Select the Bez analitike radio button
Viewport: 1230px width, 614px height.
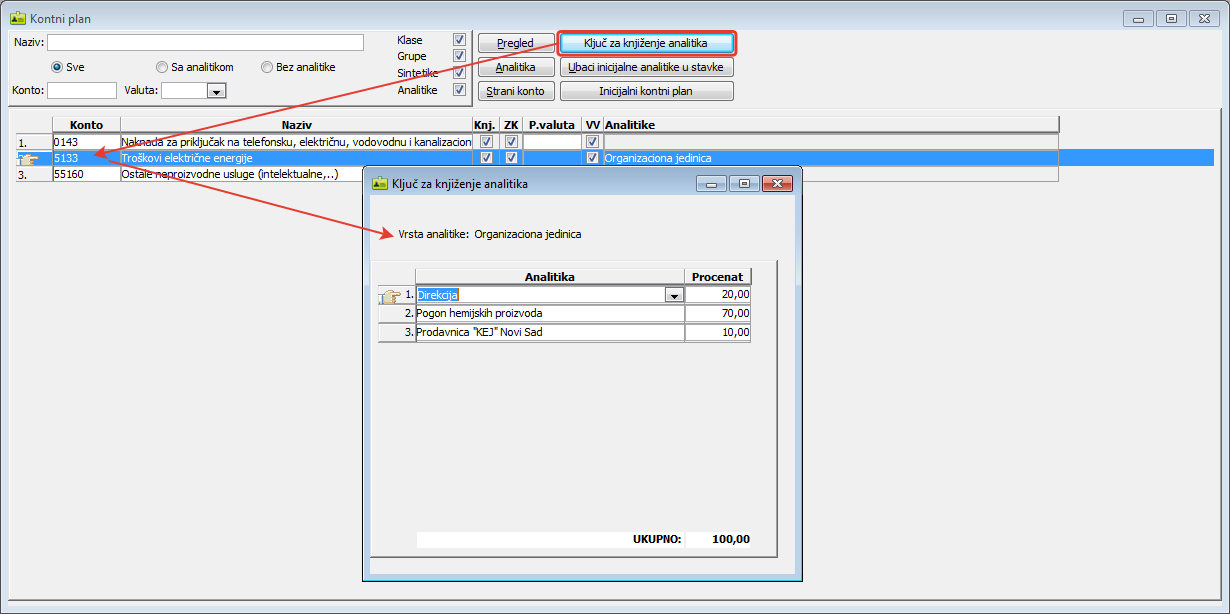(x=267, y=67)
